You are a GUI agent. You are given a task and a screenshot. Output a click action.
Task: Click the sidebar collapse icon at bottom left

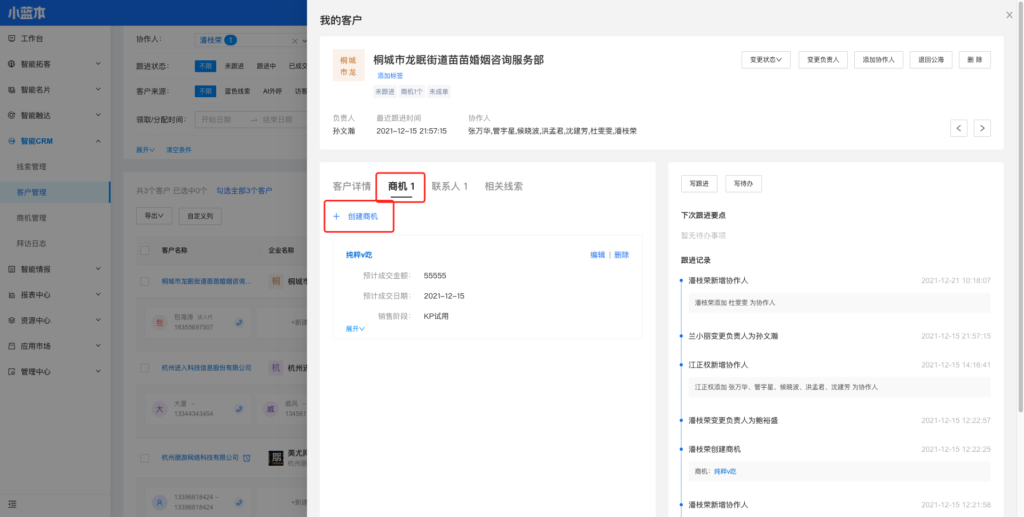(x=12, y=505)
